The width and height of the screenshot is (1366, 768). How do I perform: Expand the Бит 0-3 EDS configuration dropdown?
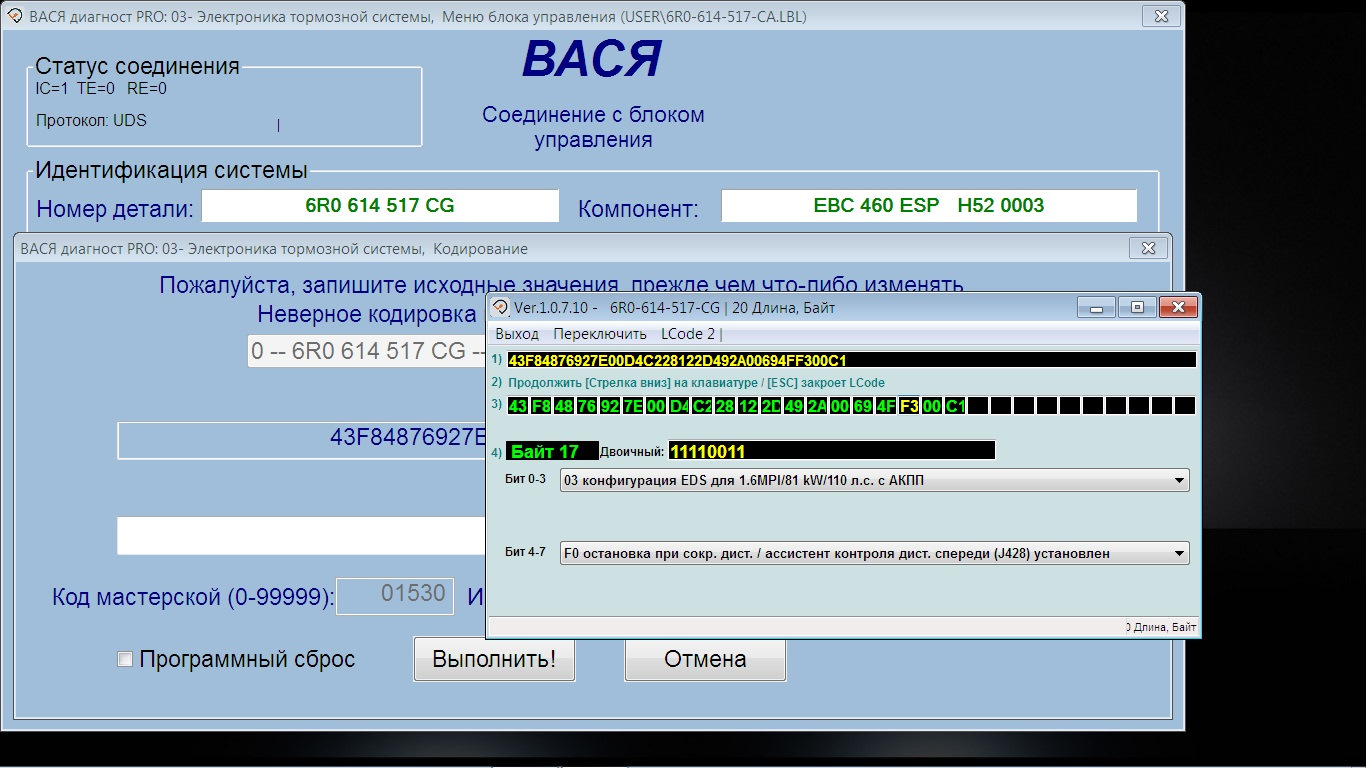[x=875, y=481]
